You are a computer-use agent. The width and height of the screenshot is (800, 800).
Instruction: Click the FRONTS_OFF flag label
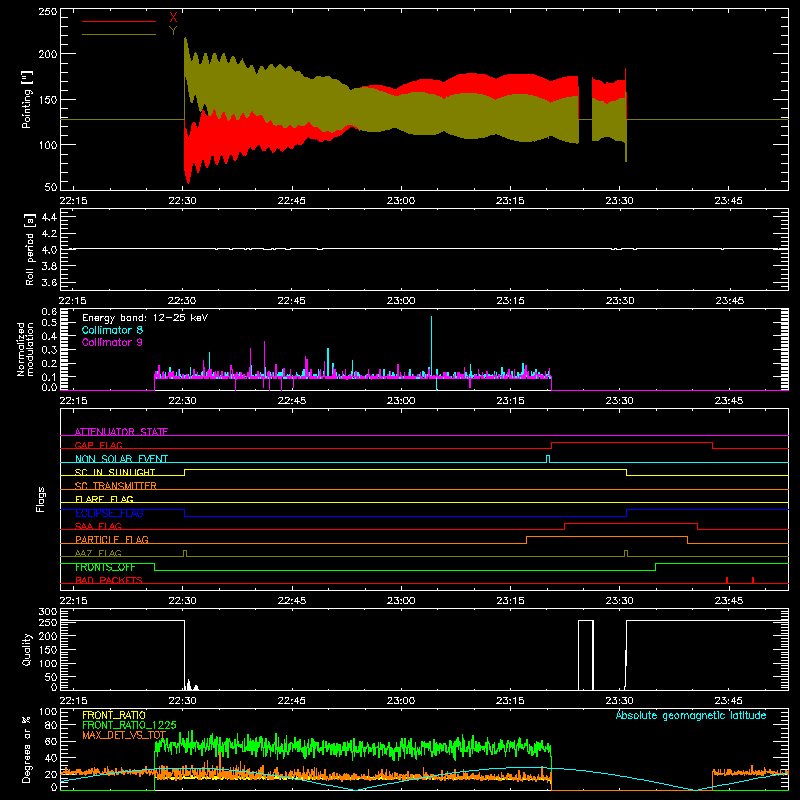(105, 567)
